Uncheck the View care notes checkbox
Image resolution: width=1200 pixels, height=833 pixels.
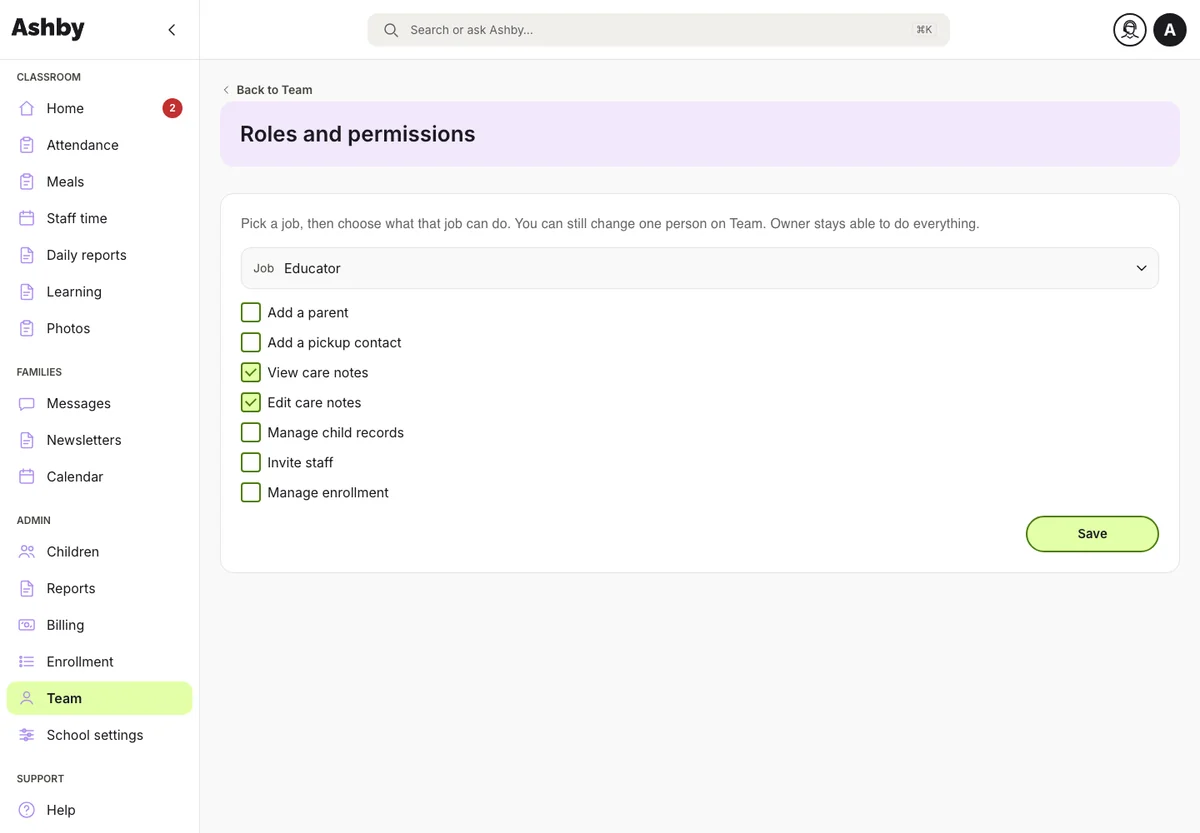tap(251, 372)
